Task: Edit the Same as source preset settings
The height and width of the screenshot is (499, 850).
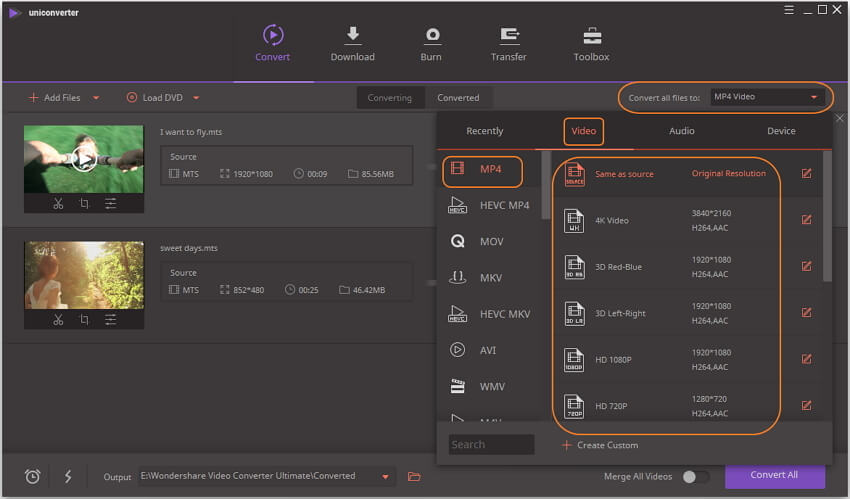Action: click(807, 173)
